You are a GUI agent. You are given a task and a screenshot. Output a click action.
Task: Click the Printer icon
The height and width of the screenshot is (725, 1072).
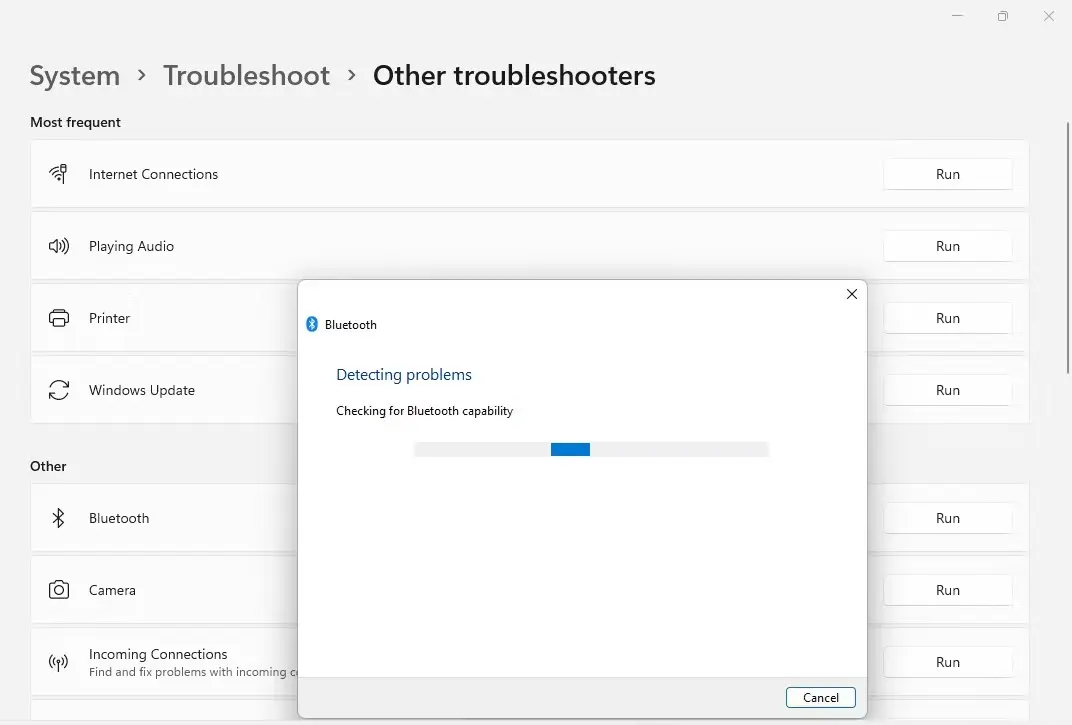(x=59, y=318)
